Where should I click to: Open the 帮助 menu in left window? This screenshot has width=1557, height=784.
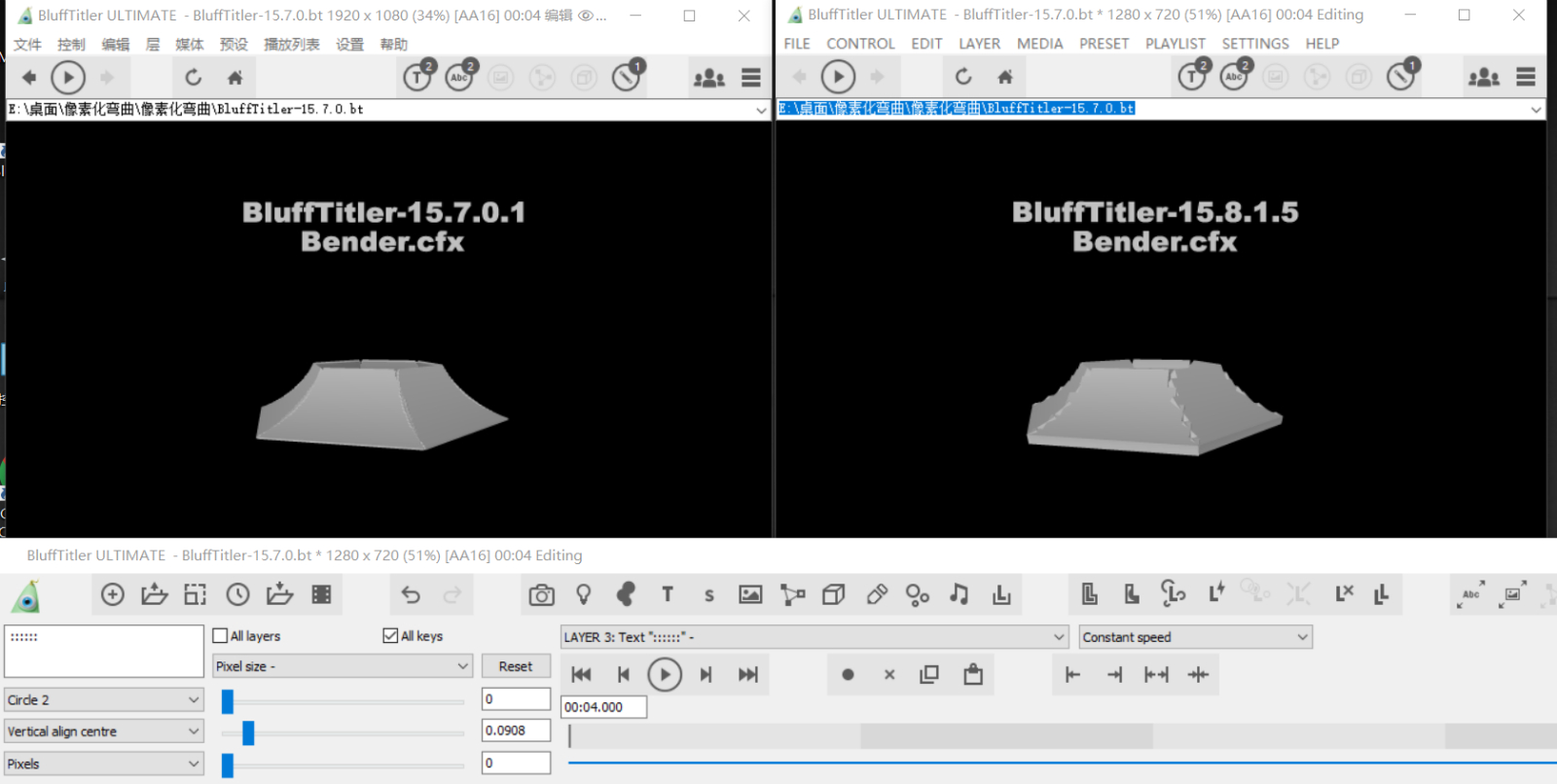coord(394,45)
